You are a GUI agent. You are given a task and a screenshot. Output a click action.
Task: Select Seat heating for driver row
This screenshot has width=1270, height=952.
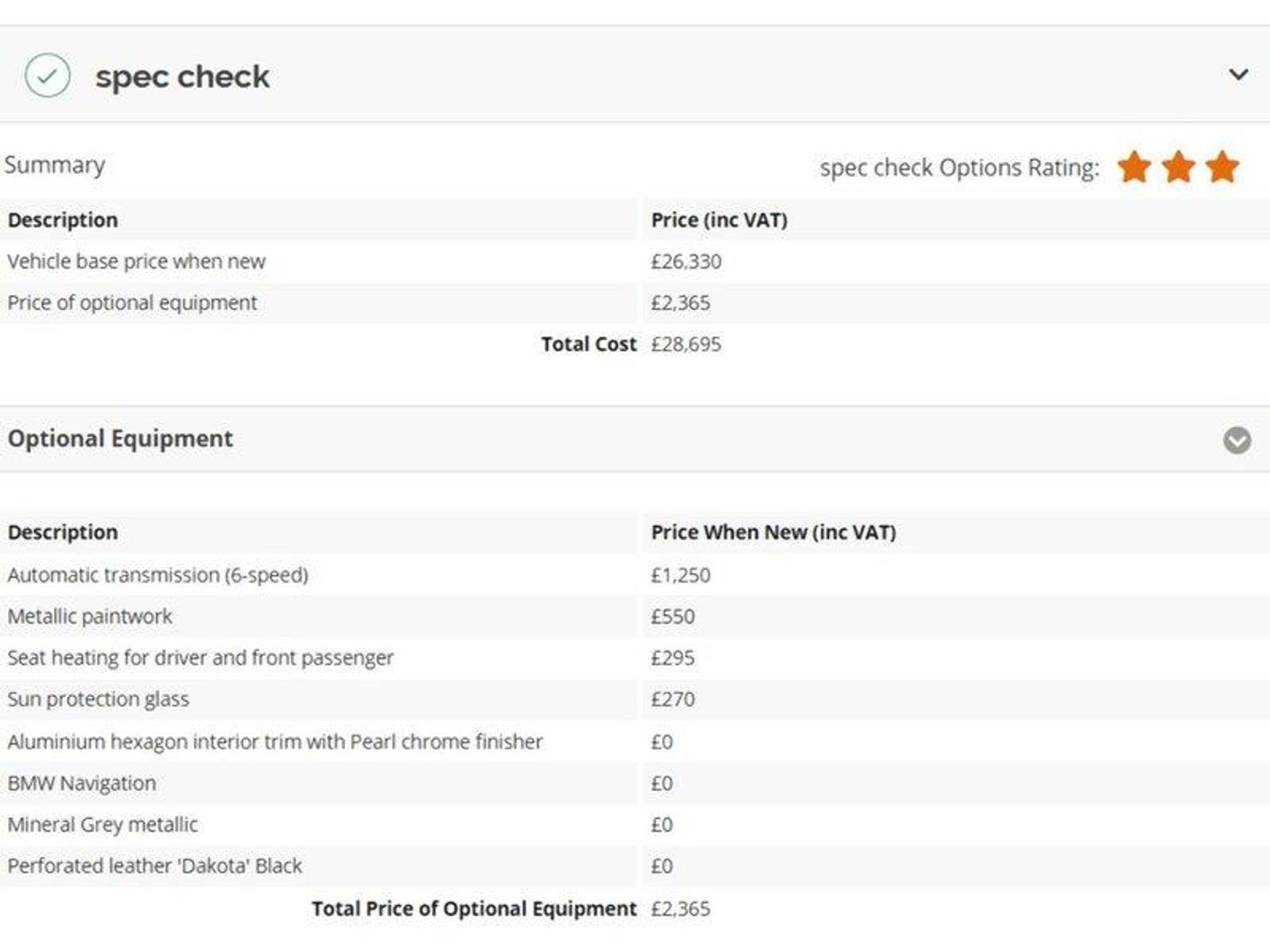tap(635, 658)
